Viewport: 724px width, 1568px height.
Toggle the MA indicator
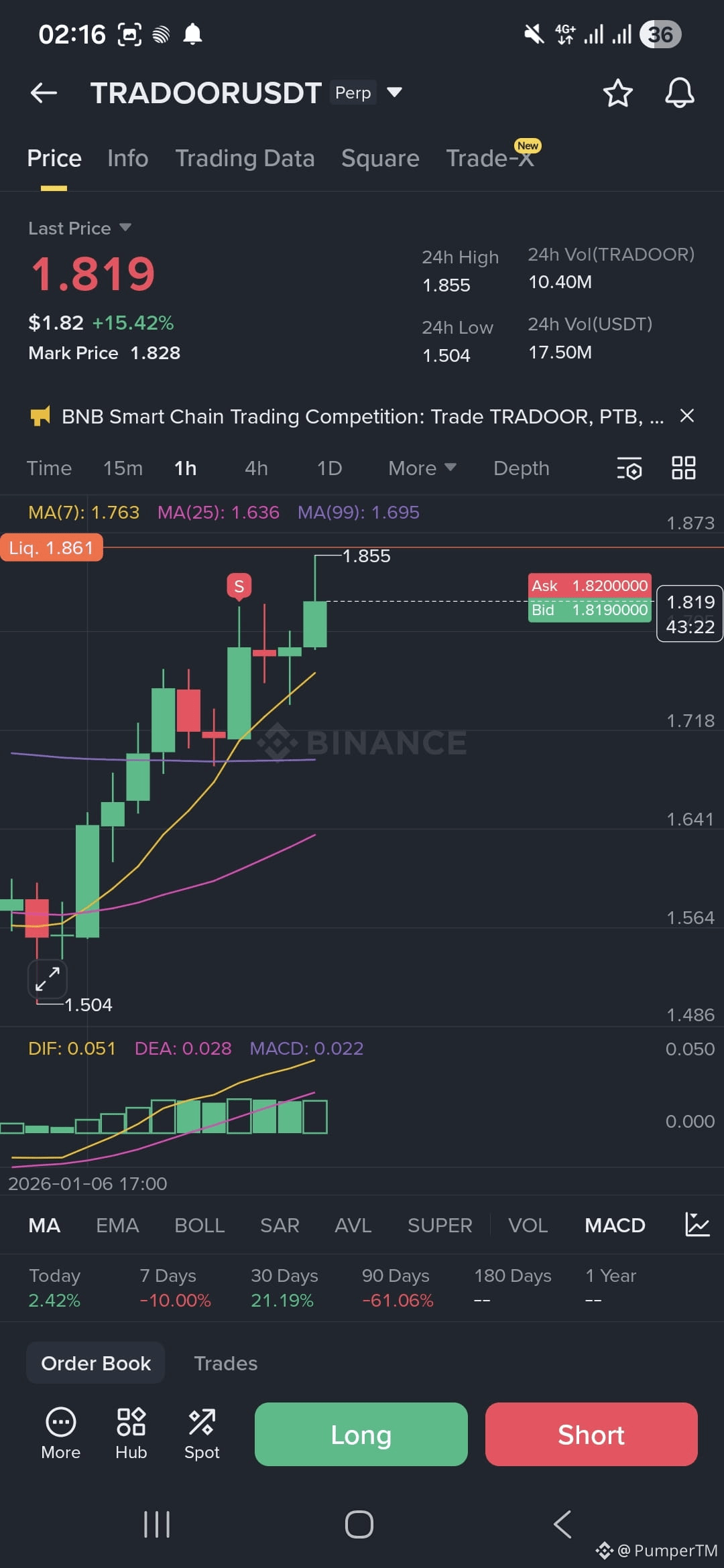pyautogui.click(x=44, y=1225)
